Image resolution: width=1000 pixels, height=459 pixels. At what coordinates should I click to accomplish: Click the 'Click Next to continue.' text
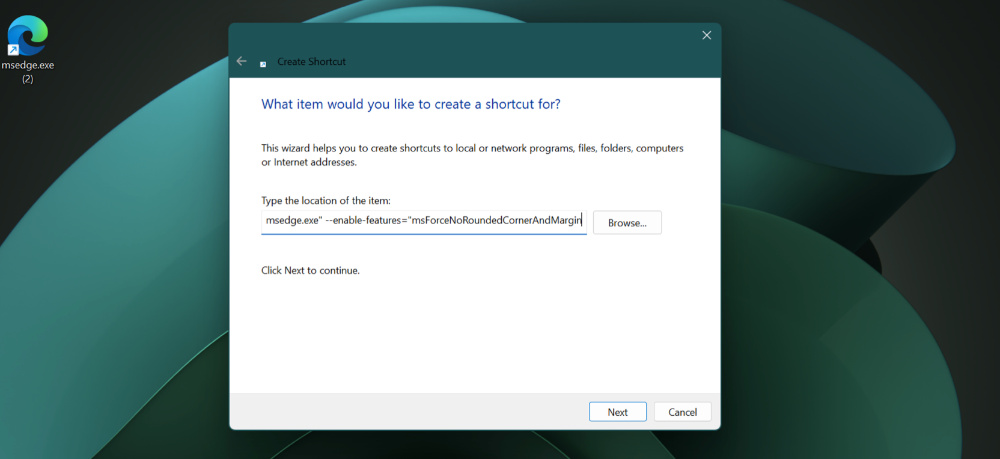(311, 270)
